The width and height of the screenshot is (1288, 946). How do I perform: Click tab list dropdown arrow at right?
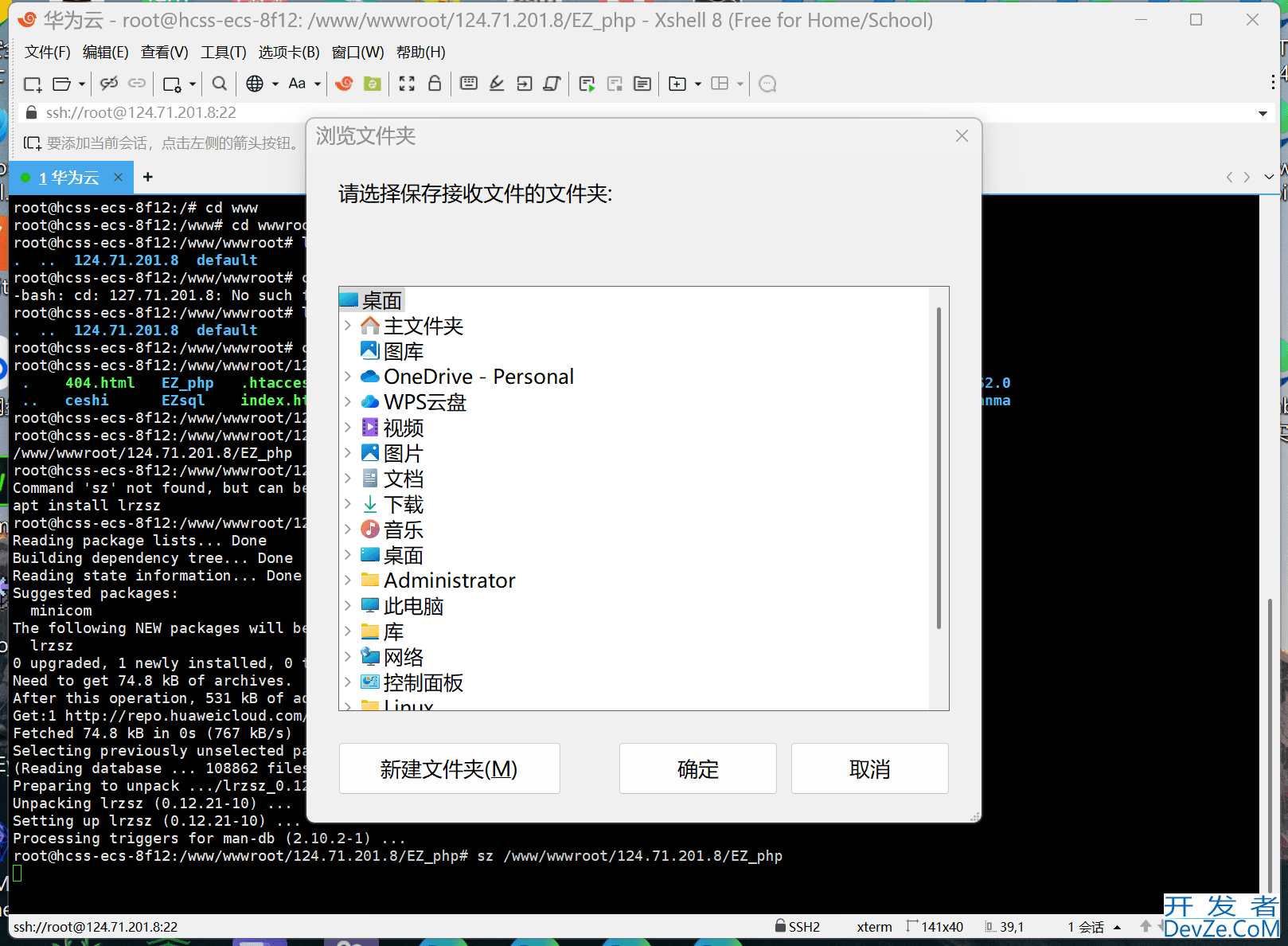(x=1269, y=177)
